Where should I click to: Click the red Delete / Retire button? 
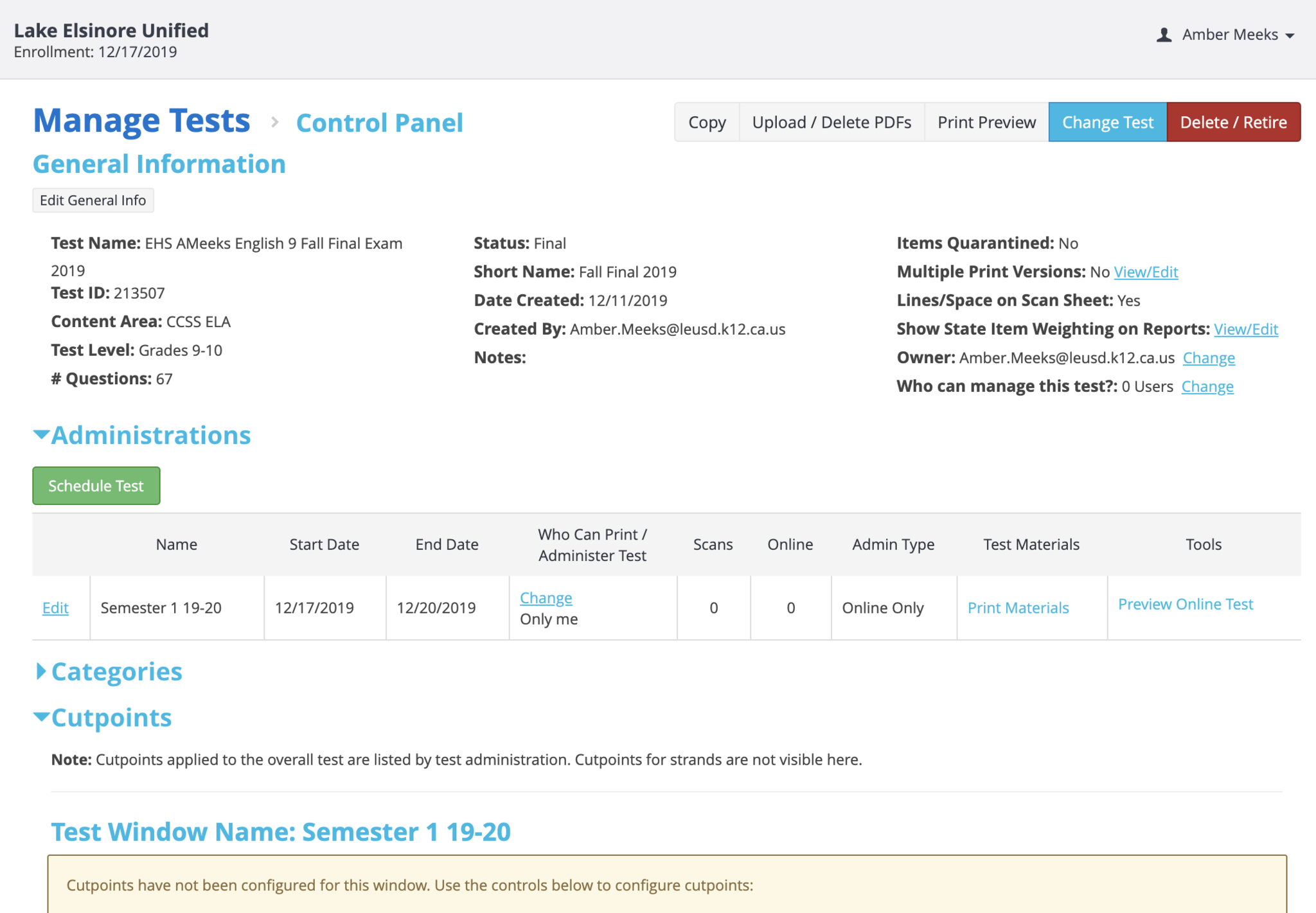coord(1233,122)
